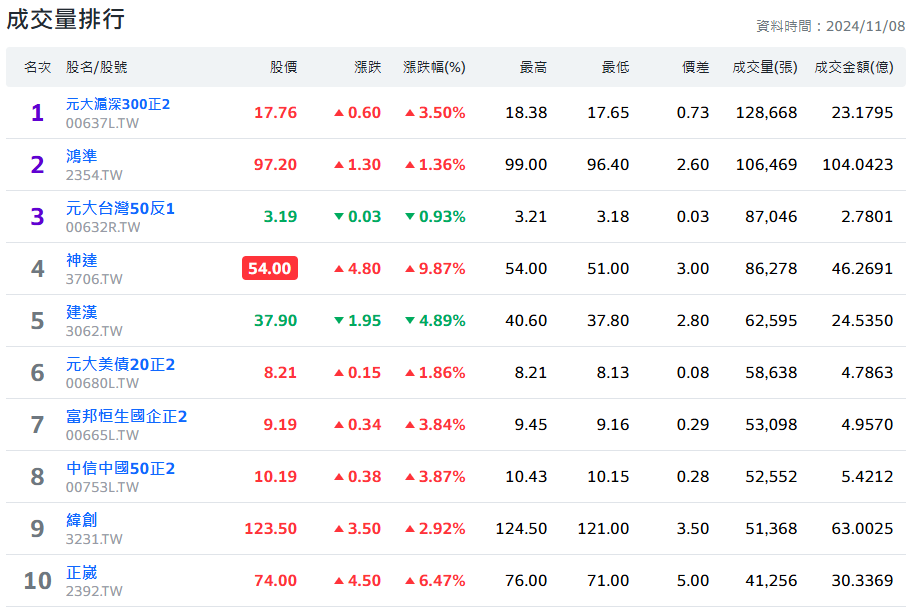Click the 成交量(張) column header

pos(765,68)
